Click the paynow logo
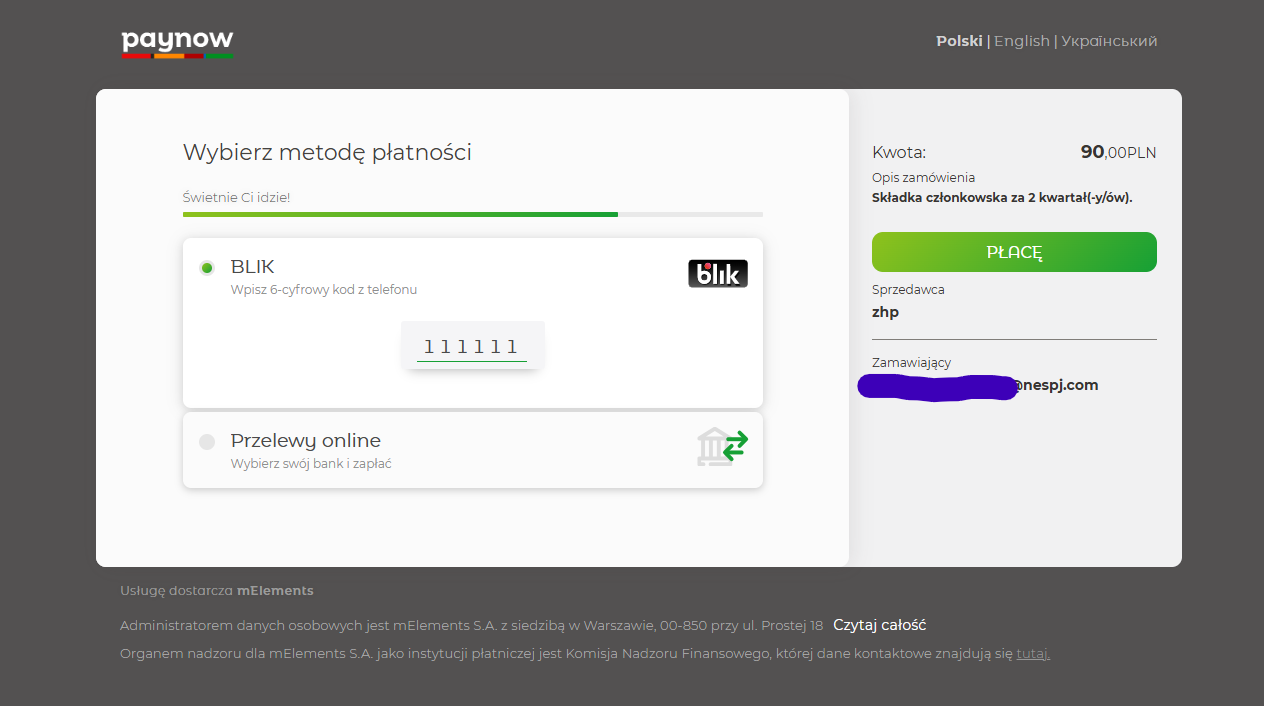1264x706 pixels. click(177, 42)
